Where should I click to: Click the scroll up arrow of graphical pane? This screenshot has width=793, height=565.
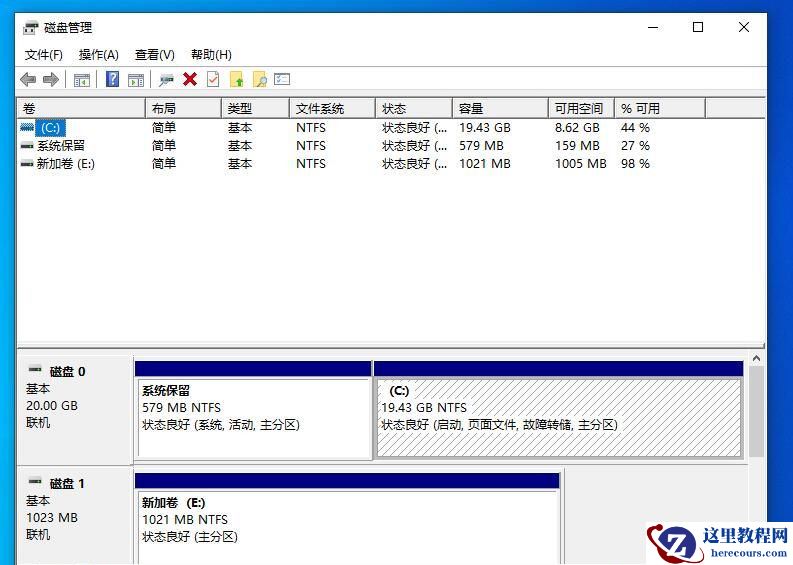pyautogui.click(x=756, y=358)
